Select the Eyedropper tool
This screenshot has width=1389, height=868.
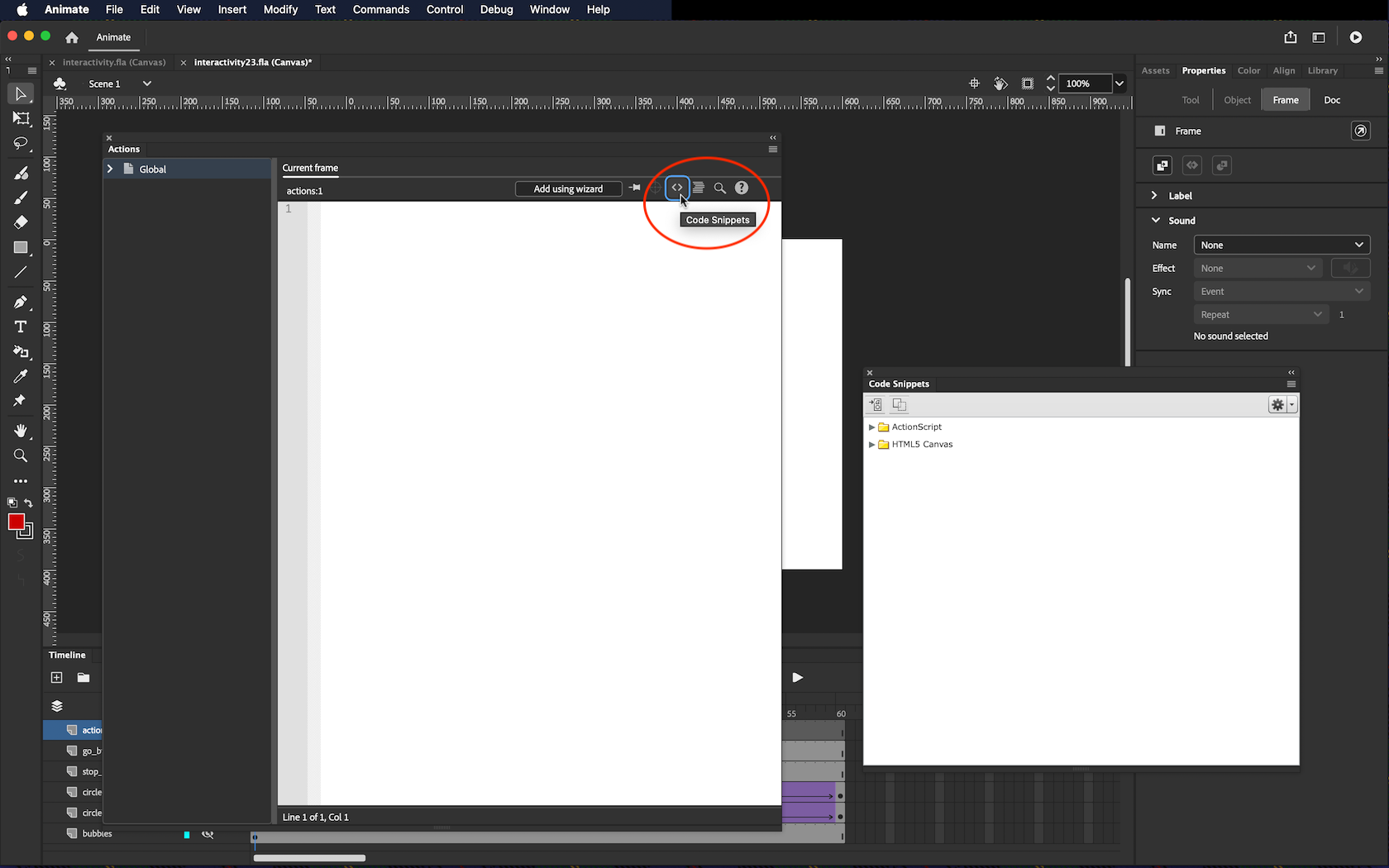tap(21, 376)
